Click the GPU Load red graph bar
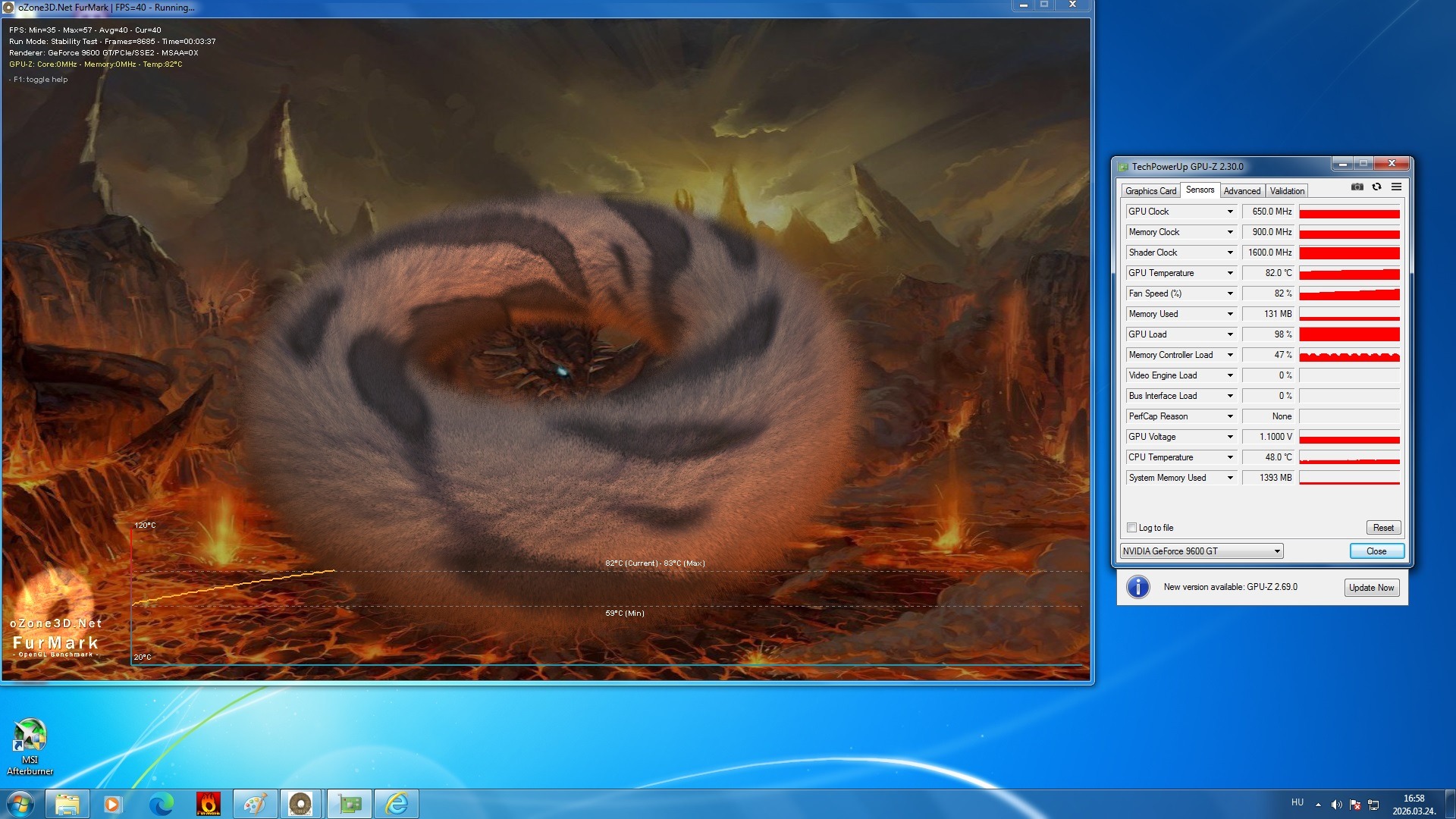This screenshot has height=819, width=1456. [1349, 334]
